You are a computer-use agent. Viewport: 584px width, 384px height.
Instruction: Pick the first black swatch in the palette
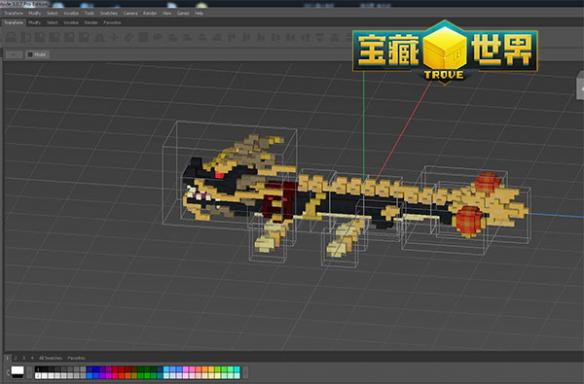pyautogui.click(x=38, y=369)
